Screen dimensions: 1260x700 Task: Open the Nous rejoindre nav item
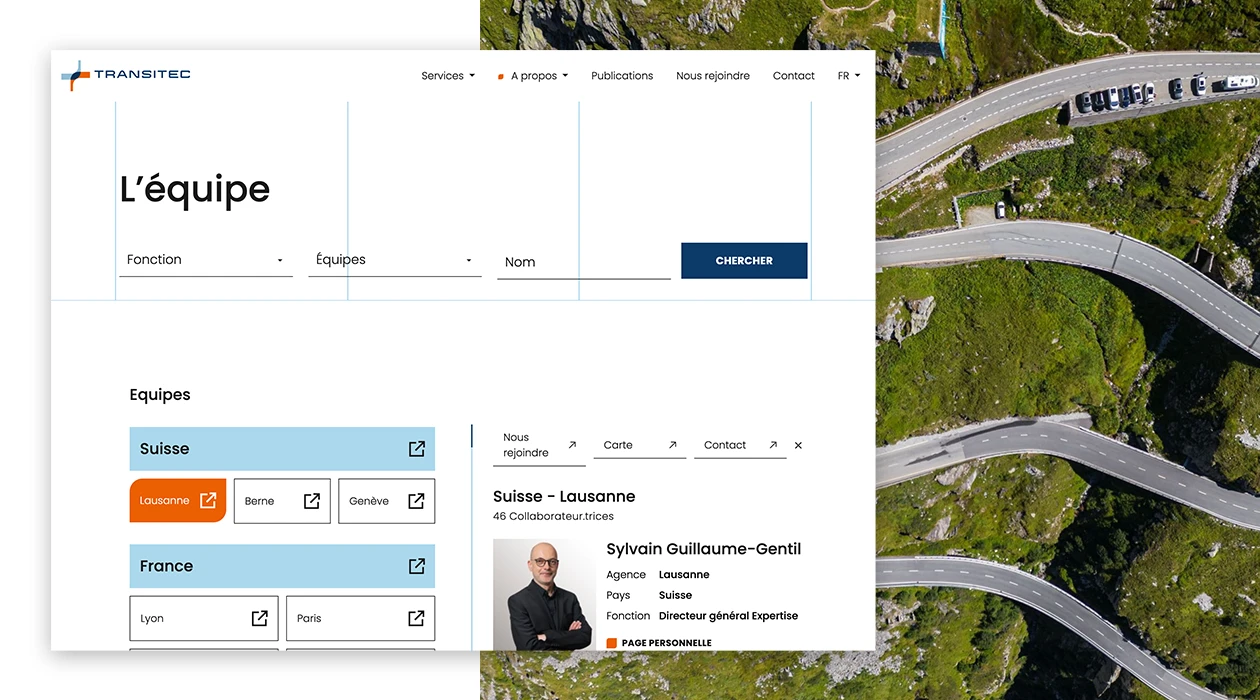click(x=712, y=76)
